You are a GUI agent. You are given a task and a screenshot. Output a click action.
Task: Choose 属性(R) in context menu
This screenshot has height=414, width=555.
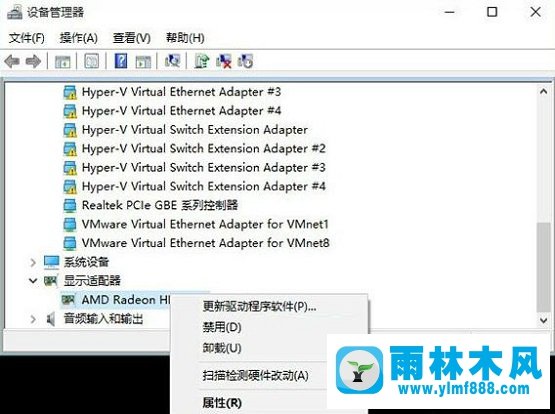click(222, 403)
